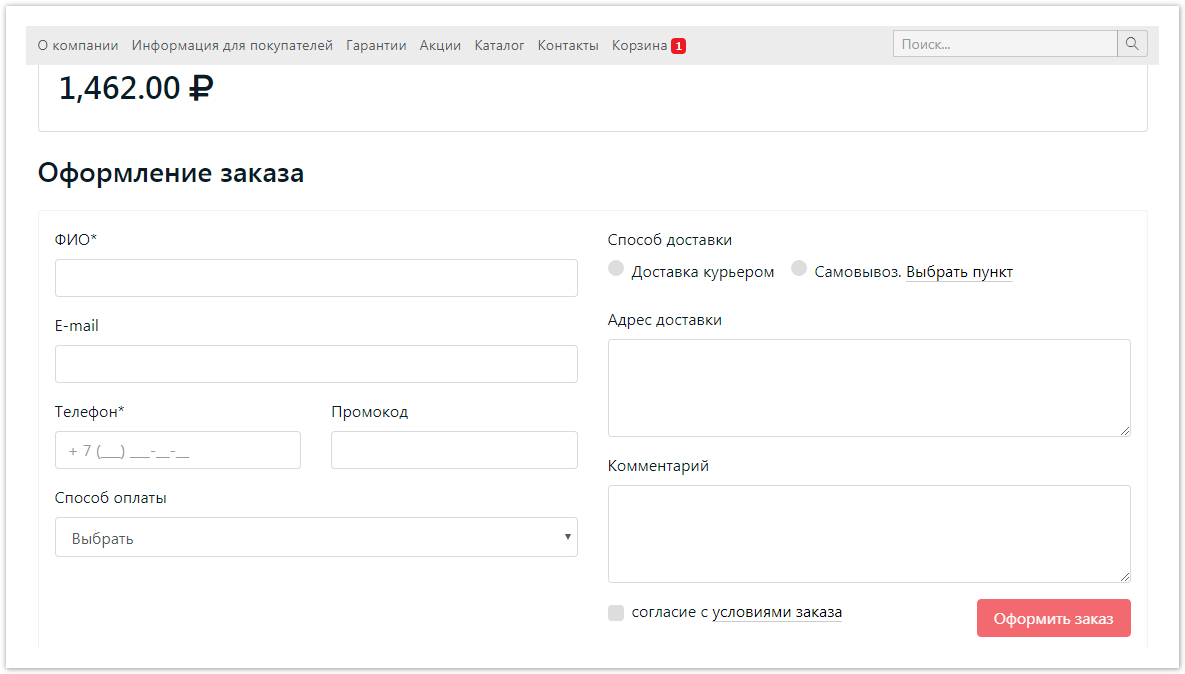Select the Самовывоз radio button

click(x=799, y=268)
